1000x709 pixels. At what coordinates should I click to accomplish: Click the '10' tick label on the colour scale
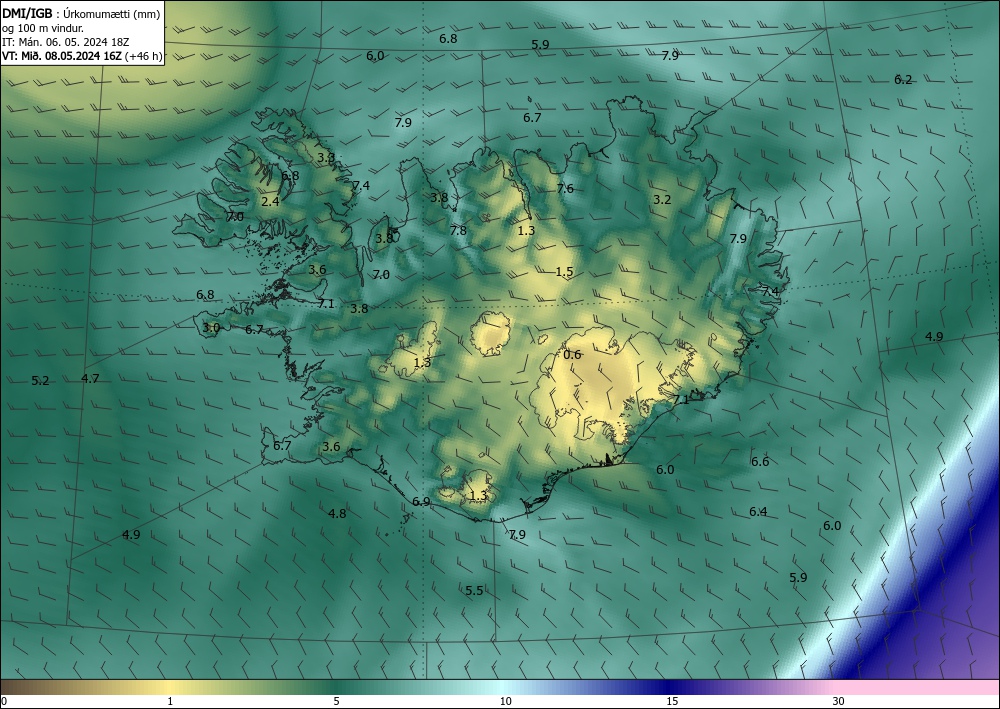point(505,701)
